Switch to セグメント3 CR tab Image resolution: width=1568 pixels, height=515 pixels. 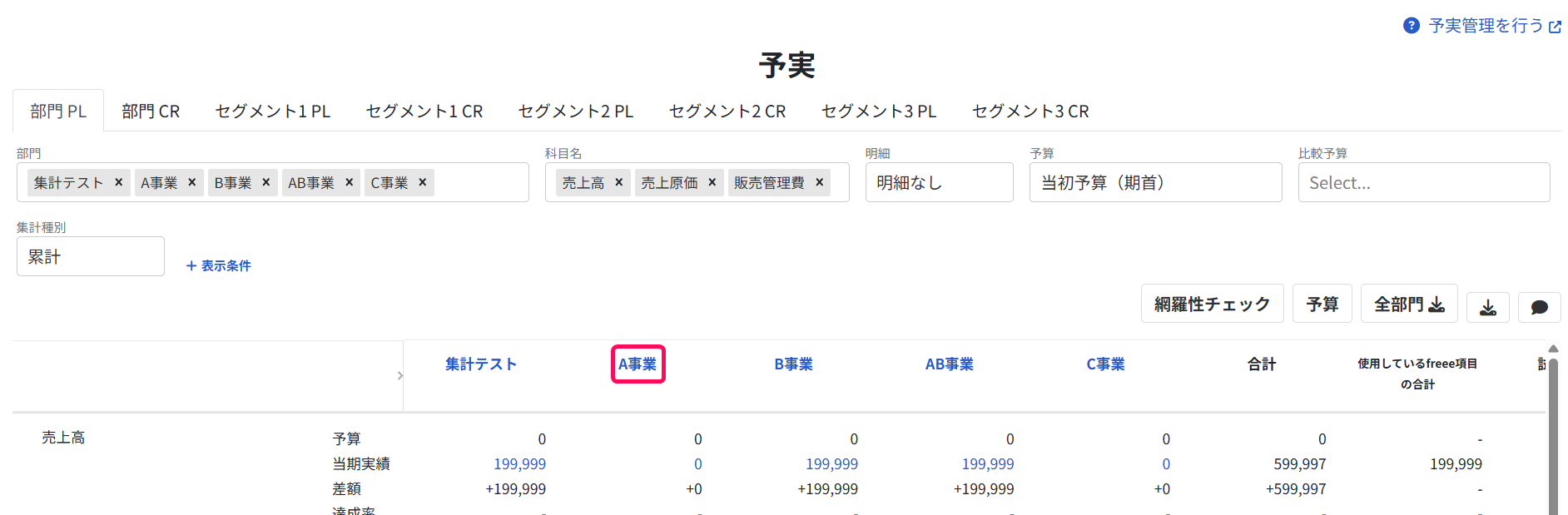point(1030,111)
